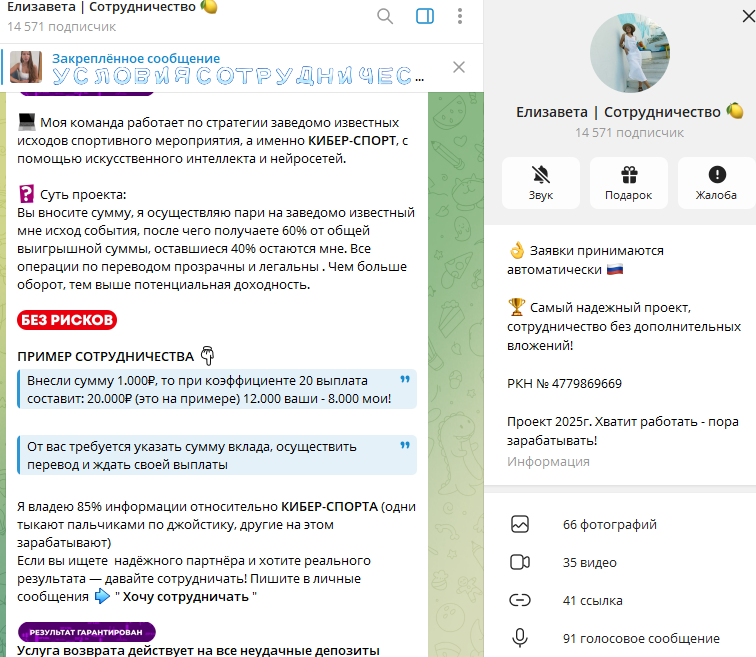
Task: Click the 14 571 подписчик count in header
Action: (61, 27)
